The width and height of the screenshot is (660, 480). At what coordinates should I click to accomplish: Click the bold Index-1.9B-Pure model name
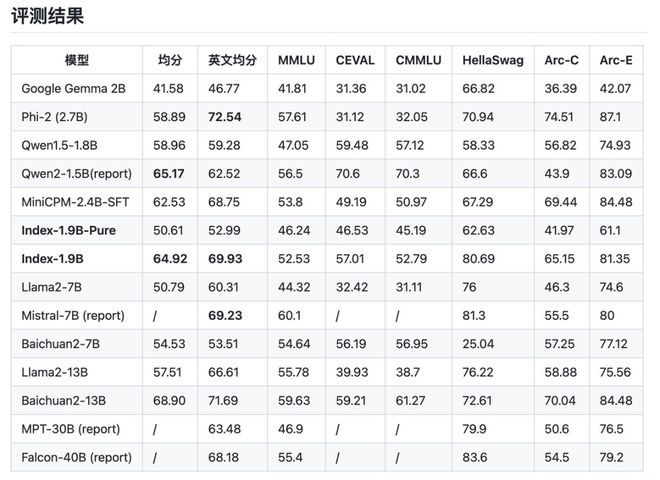pyautogui.click(x=69, y=230)
